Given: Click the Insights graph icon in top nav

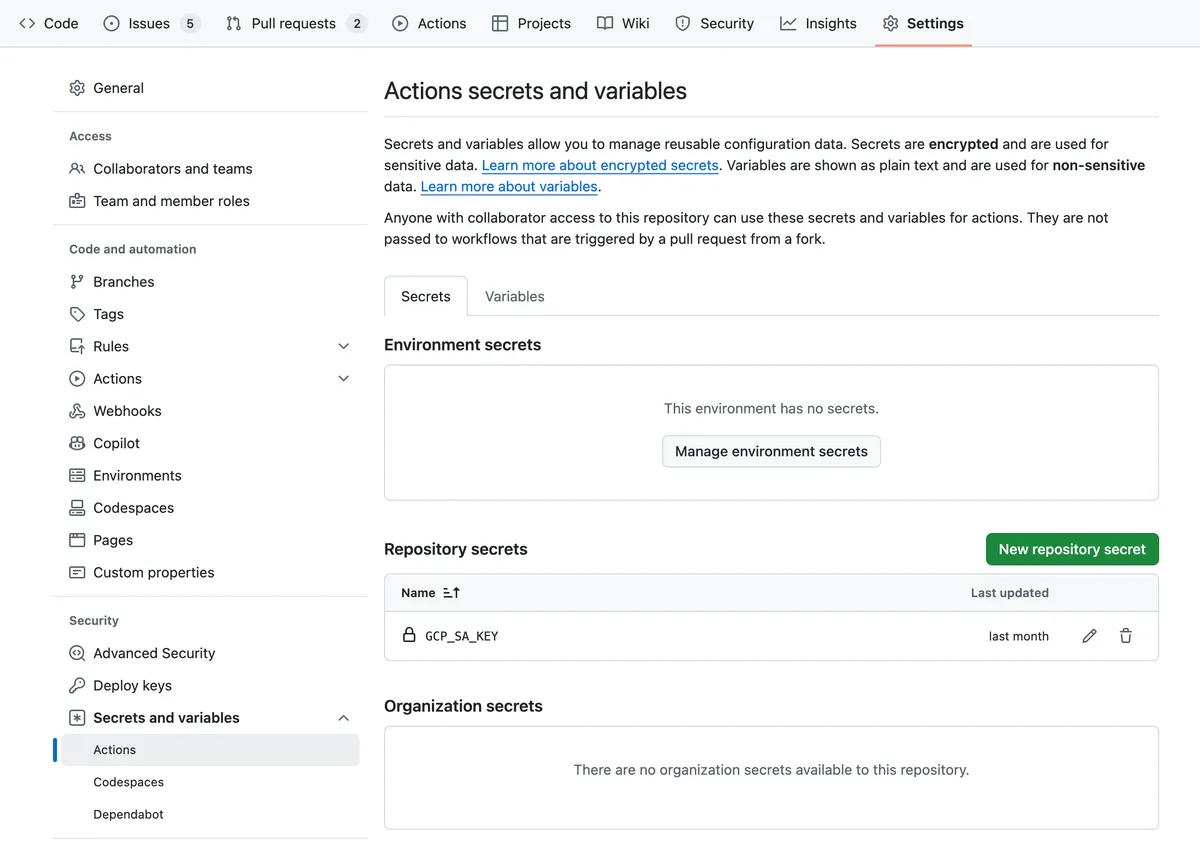Looking at the screenshot, I should tap(788, 23).
